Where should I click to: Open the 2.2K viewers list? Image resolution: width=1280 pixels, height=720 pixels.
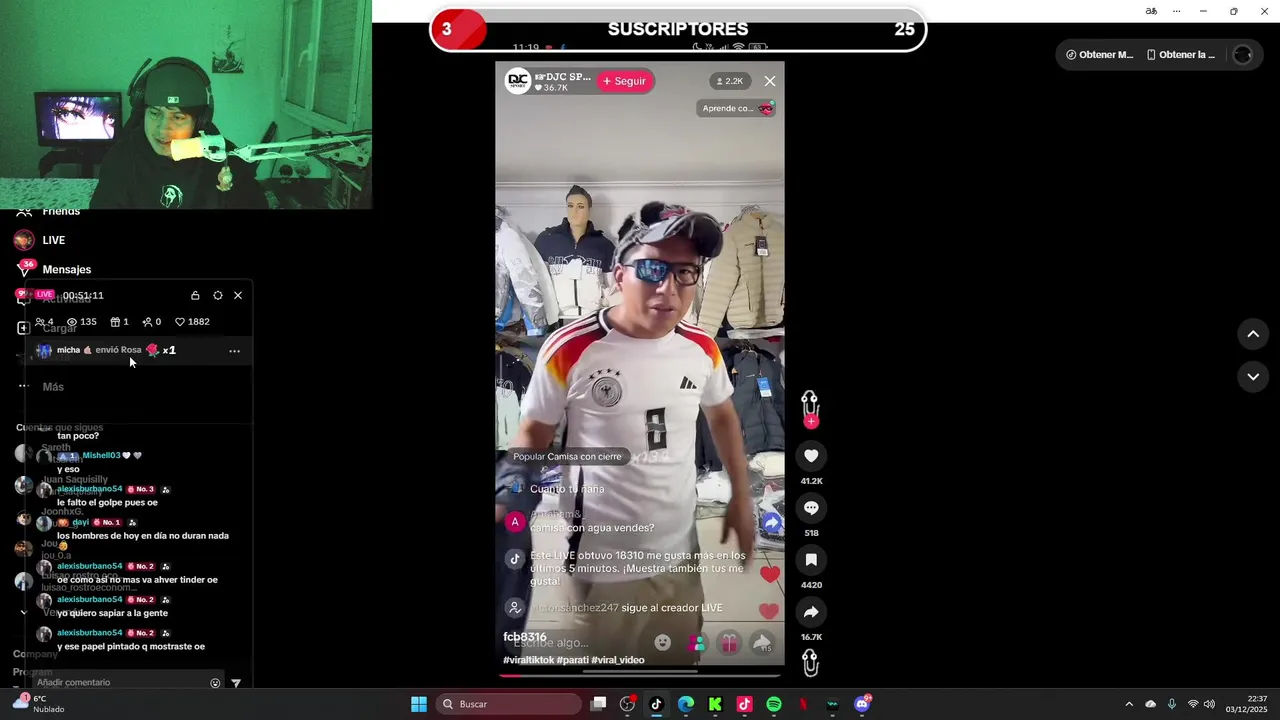coord(728,81)
